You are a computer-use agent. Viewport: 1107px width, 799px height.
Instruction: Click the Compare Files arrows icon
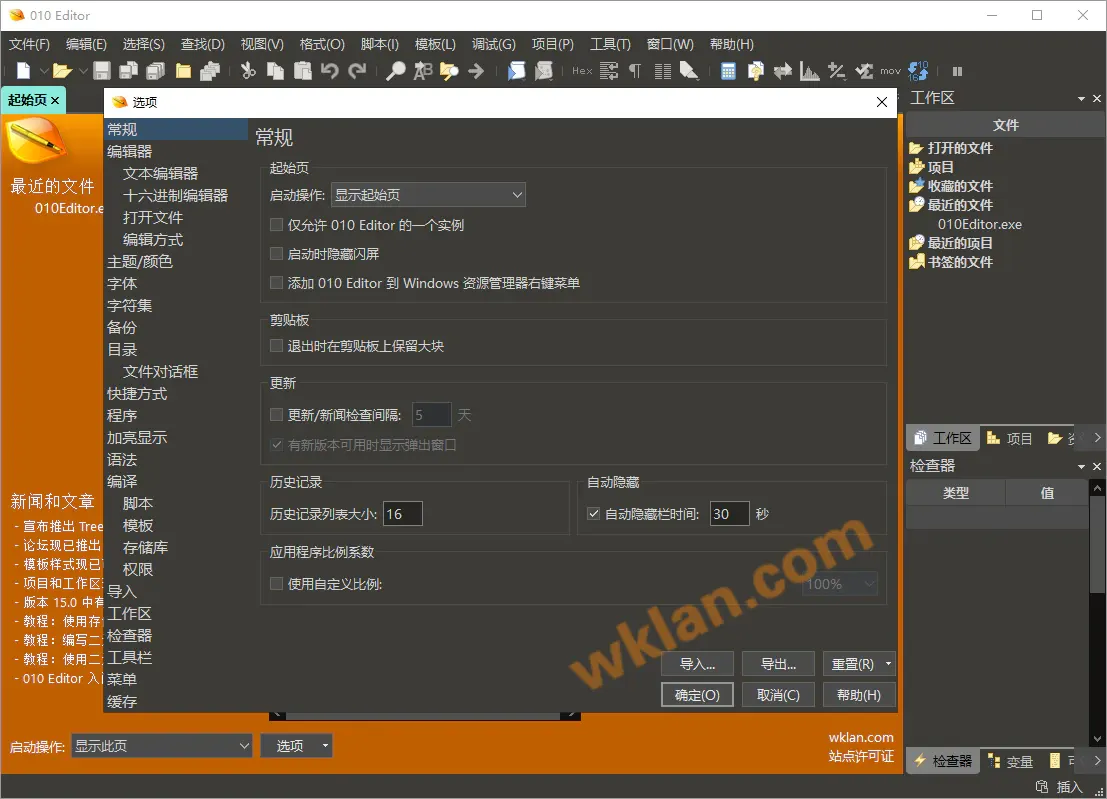coord(782,71)
